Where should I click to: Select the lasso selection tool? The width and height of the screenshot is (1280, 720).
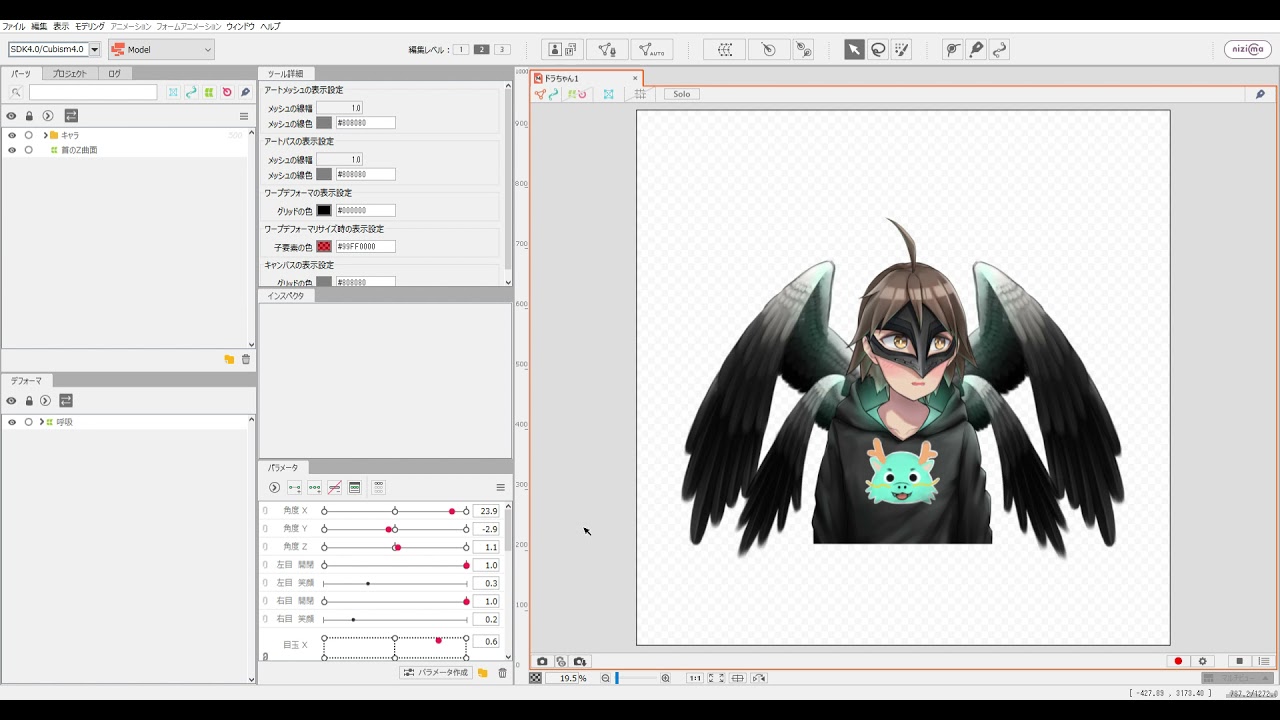878,49
